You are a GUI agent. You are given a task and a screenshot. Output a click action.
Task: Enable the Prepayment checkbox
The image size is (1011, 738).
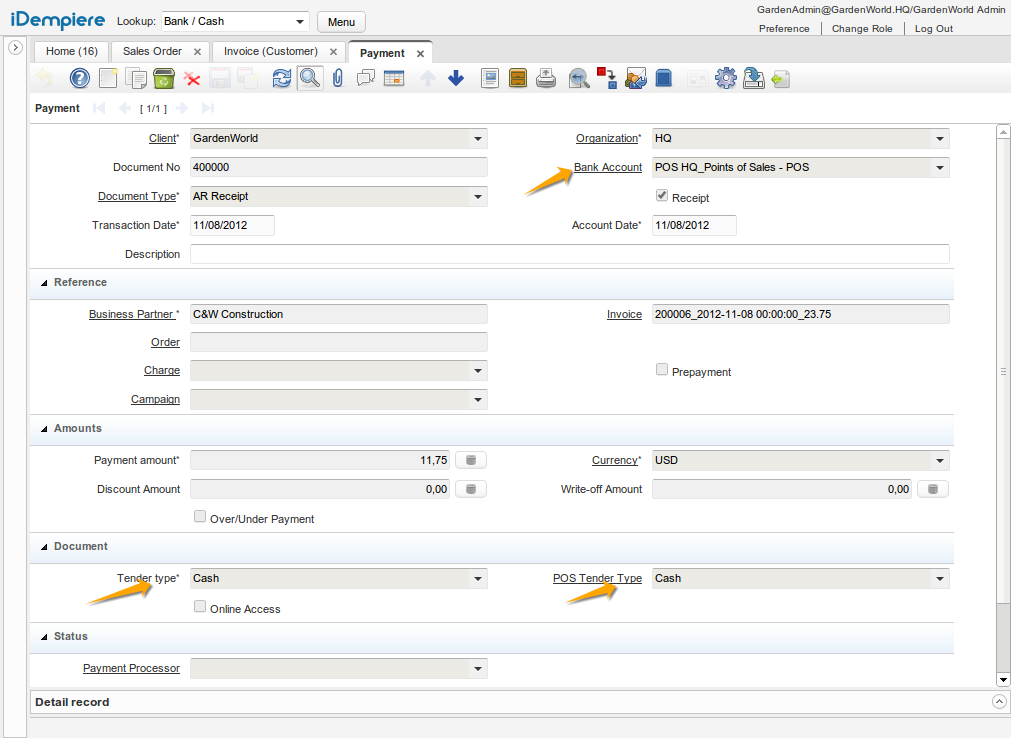coord(661,370)
